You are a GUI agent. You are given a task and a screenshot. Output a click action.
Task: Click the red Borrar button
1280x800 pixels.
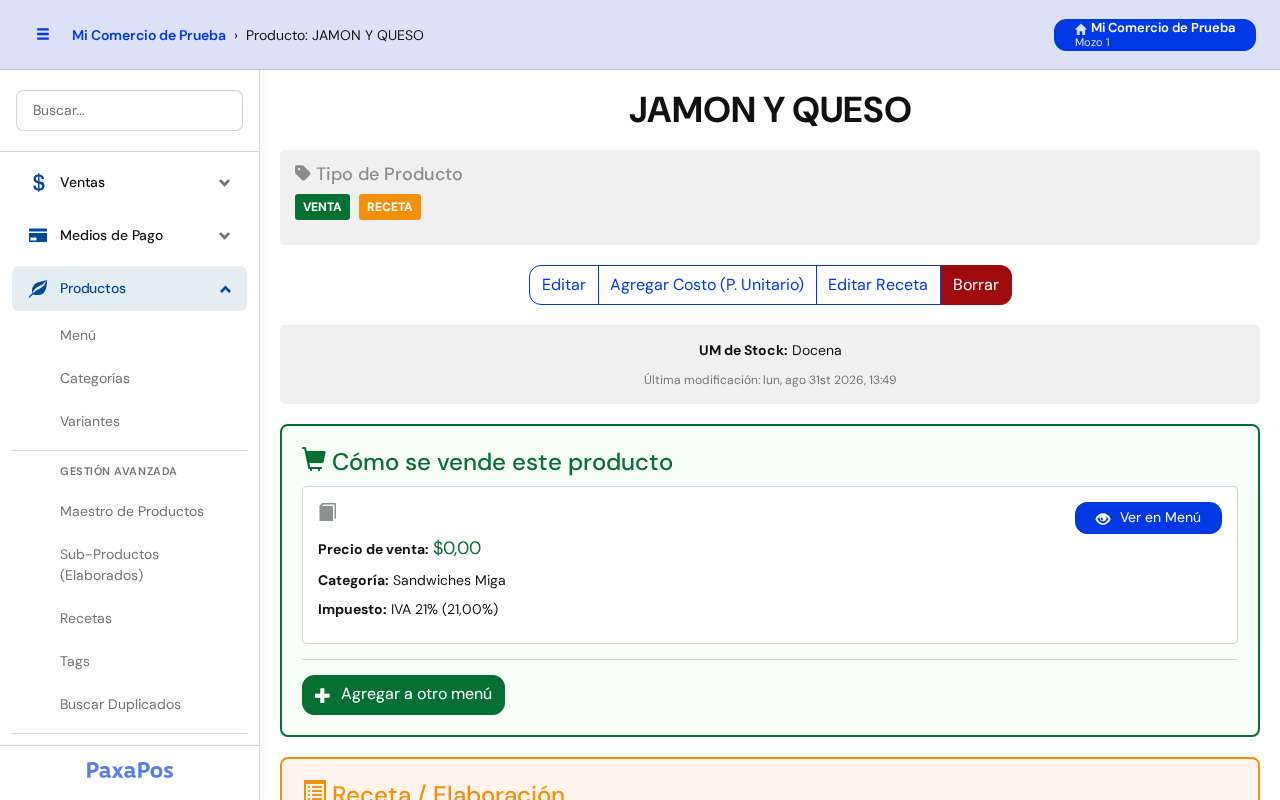click(976, 285)
